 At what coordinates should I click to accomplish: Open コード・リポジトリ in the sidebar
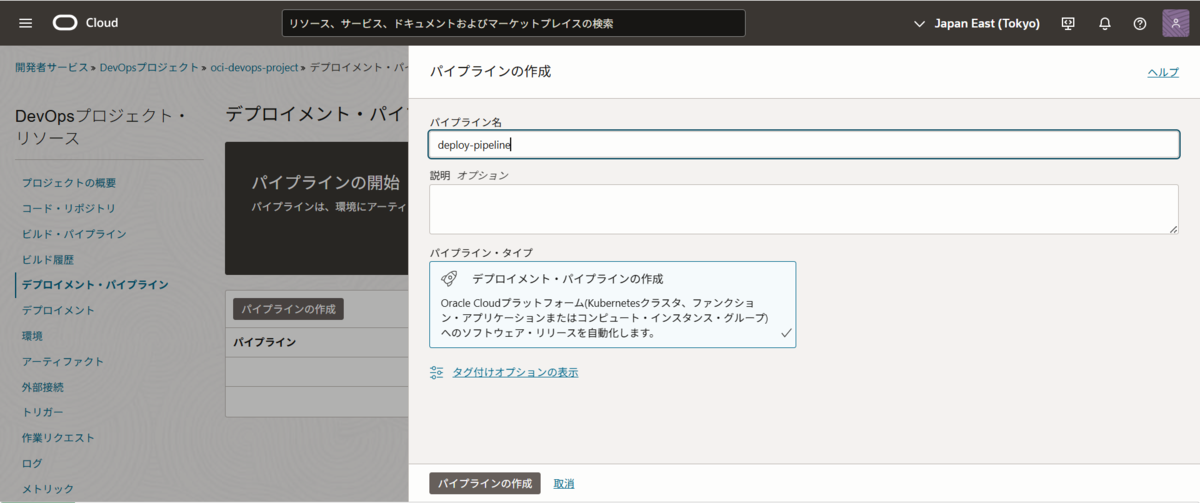[69, 208]
